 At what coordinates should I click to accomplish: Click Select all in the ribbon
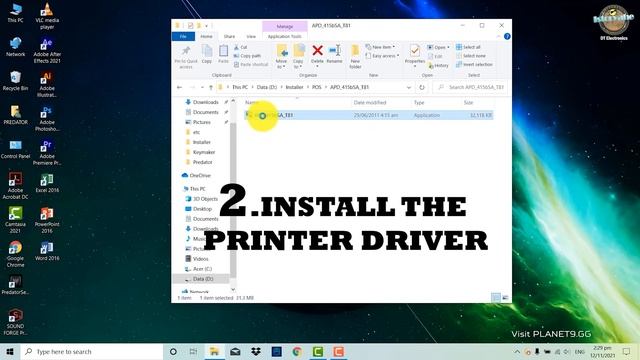coord(468,47)
